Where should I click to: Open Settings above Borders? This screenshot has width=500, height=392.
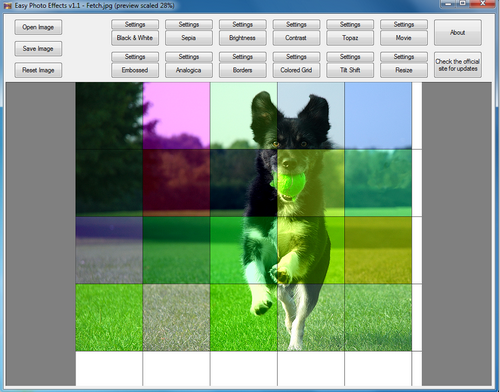click(242, 57)
